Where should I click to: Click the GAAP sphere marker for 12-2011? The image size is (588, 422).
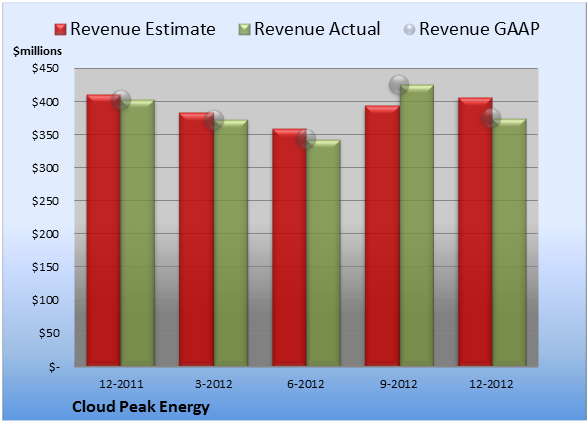coord(121,100)
